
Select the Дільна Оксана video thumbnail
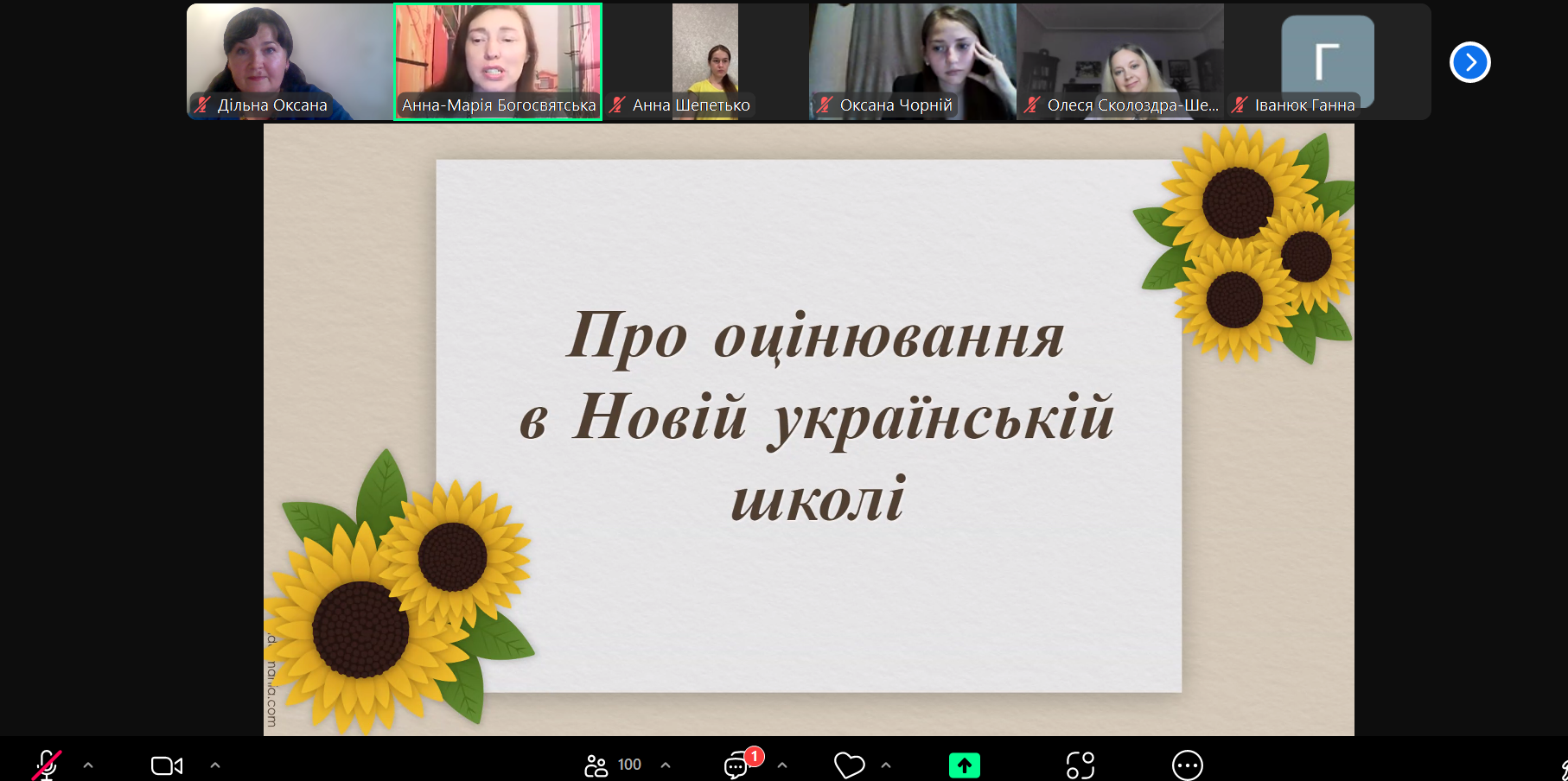coord(290,56)
